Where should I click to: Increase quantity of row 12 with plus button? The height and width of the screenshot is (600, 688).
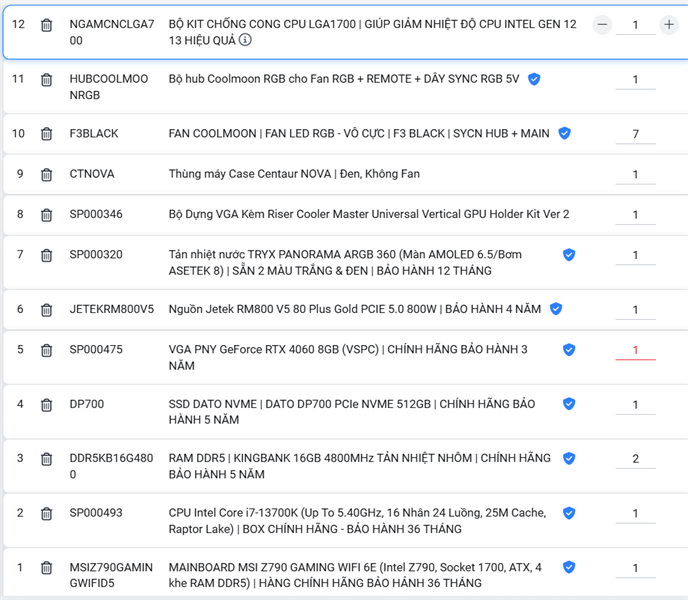pyautogui.click(x=669, y=24)
